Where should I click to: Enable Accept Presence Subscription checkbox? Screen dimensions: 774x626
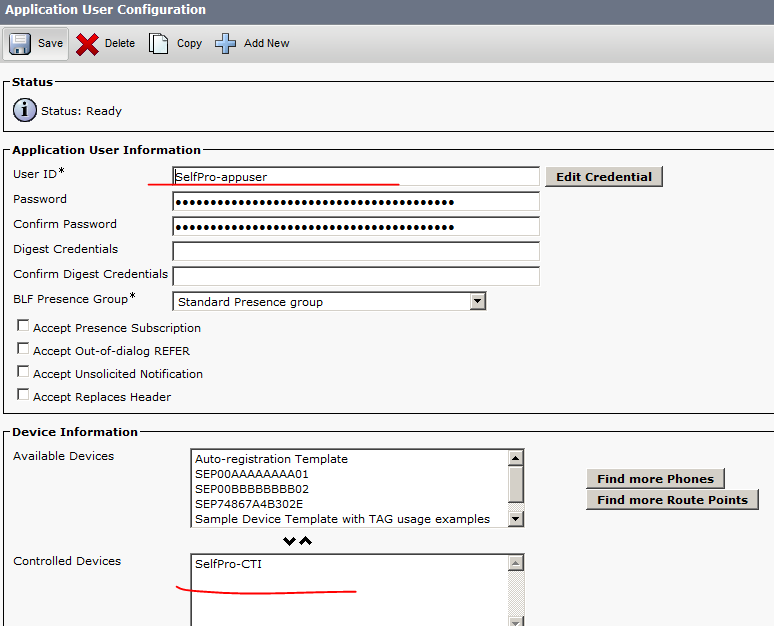[x=23, y=325]
